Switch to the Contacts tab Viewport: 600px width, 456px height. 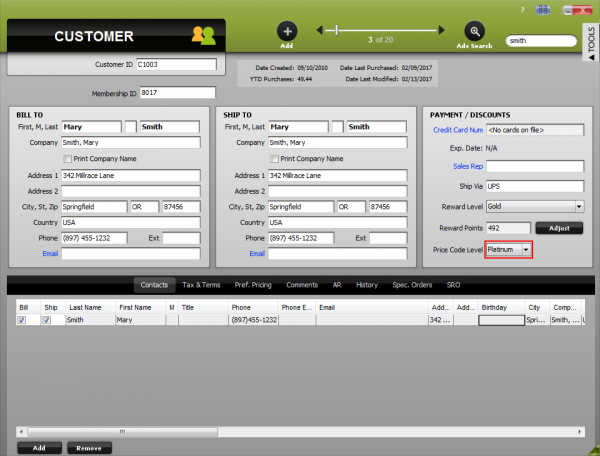(154, 285)
